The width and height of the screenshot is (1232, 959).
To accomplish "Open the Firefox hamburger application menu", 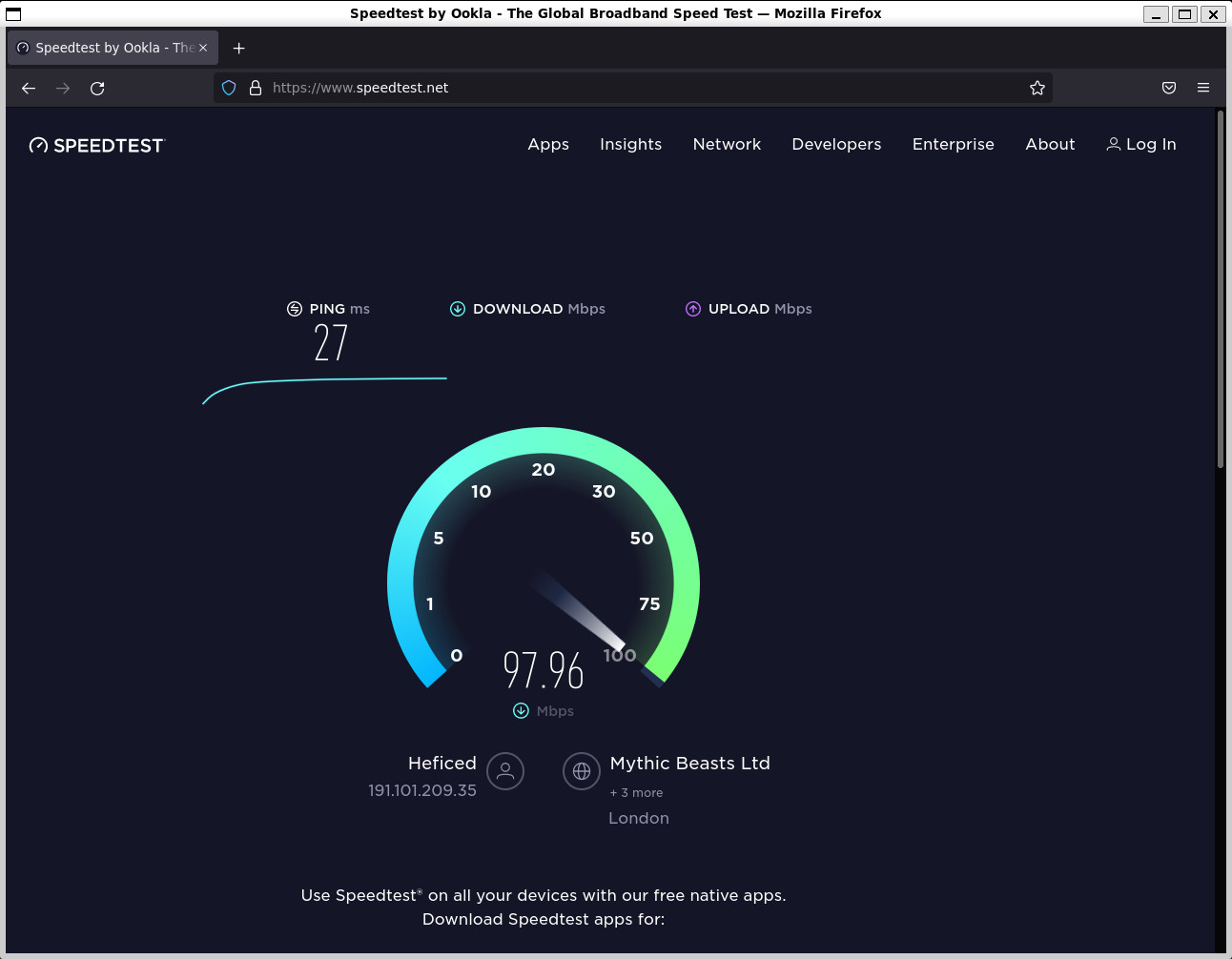I will coord(1203,88).
